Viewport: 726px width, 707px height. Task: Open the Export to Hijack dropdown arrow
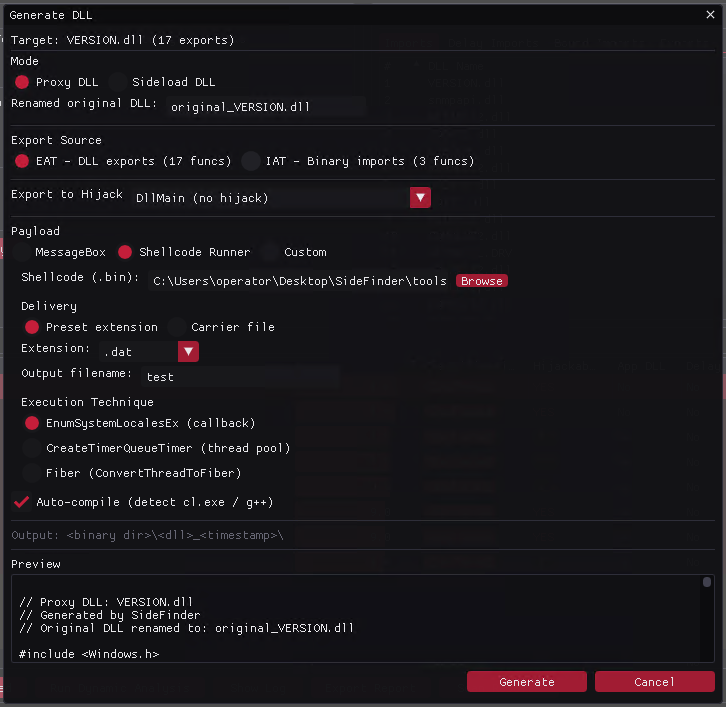click(x=420, y=198)
